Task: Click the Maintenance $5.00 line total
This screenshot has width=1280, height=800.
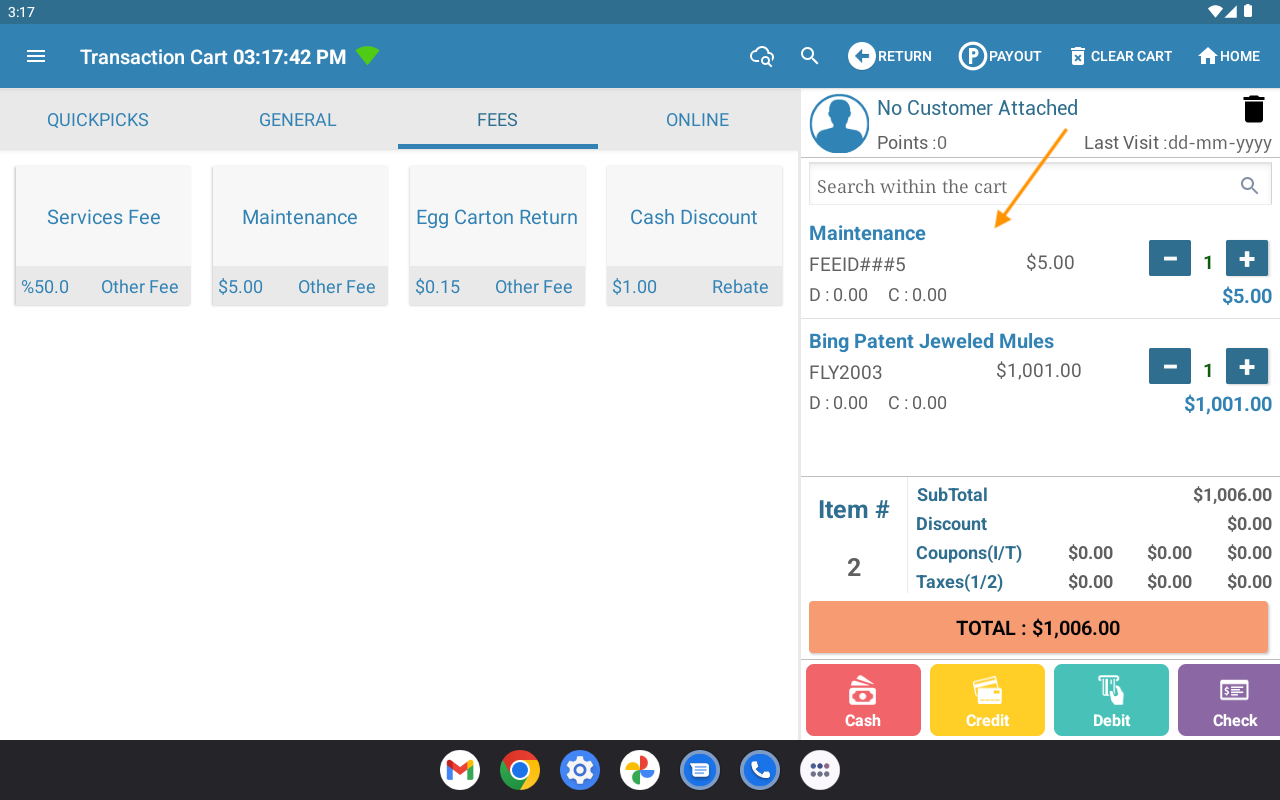Action: tap(1247, 296)
